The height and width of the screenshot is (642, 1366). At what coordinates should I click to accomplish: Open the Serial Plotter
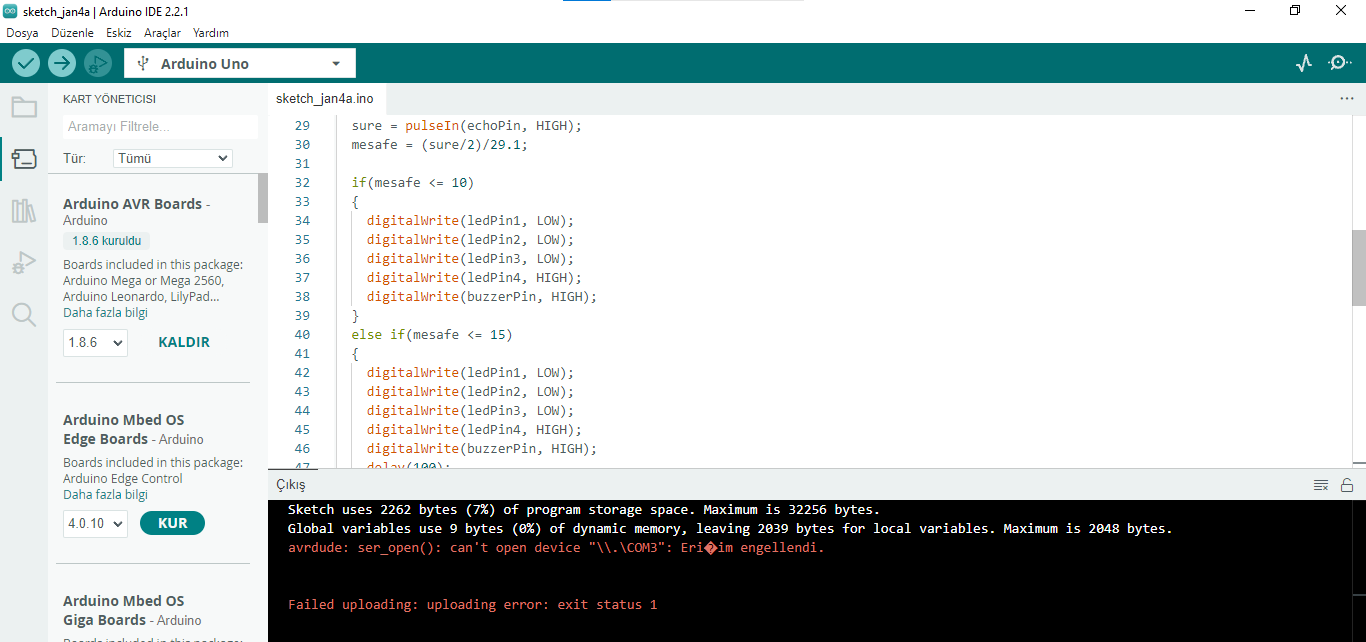click(x=1303, y=63)
